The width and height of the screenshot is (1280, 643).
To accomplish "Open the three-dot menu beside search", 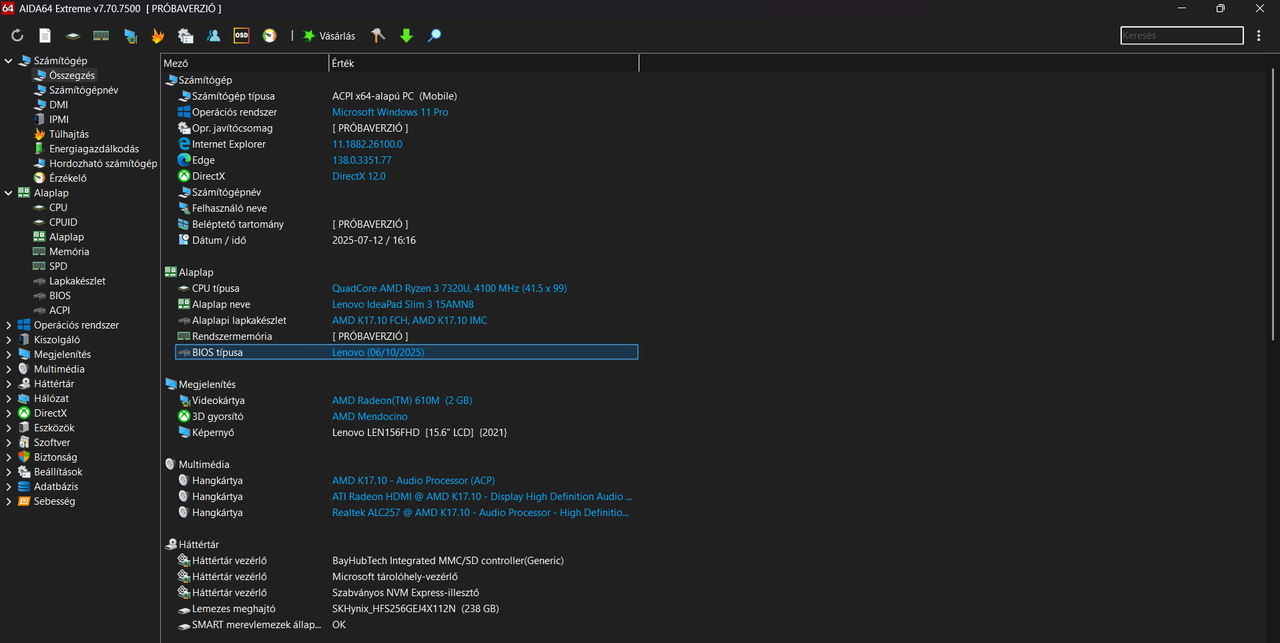I will 1258,35.
